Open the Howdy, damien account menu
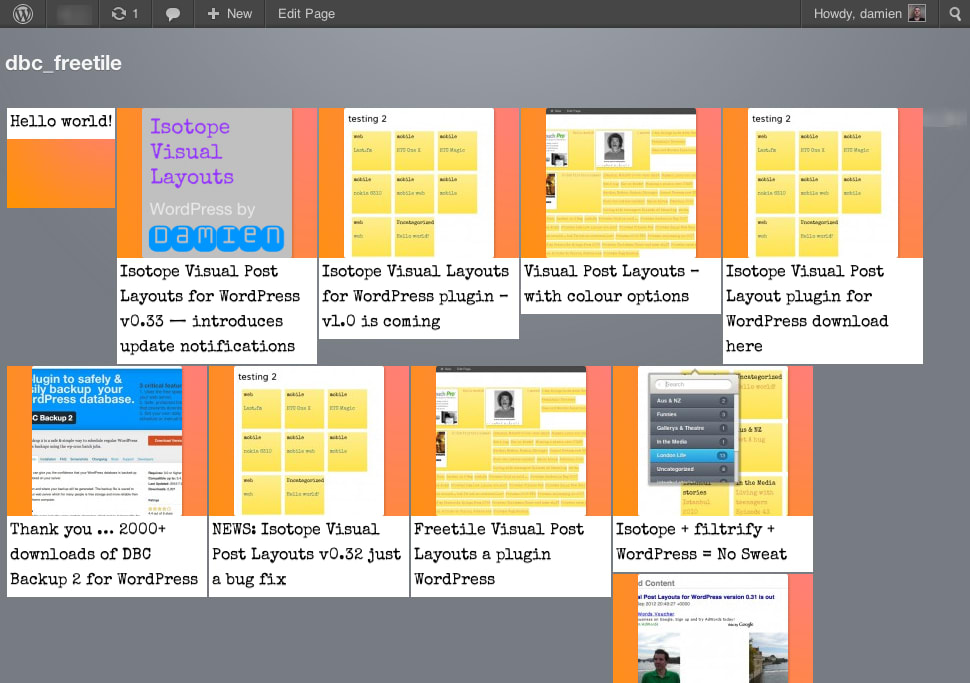 [869, 14]
